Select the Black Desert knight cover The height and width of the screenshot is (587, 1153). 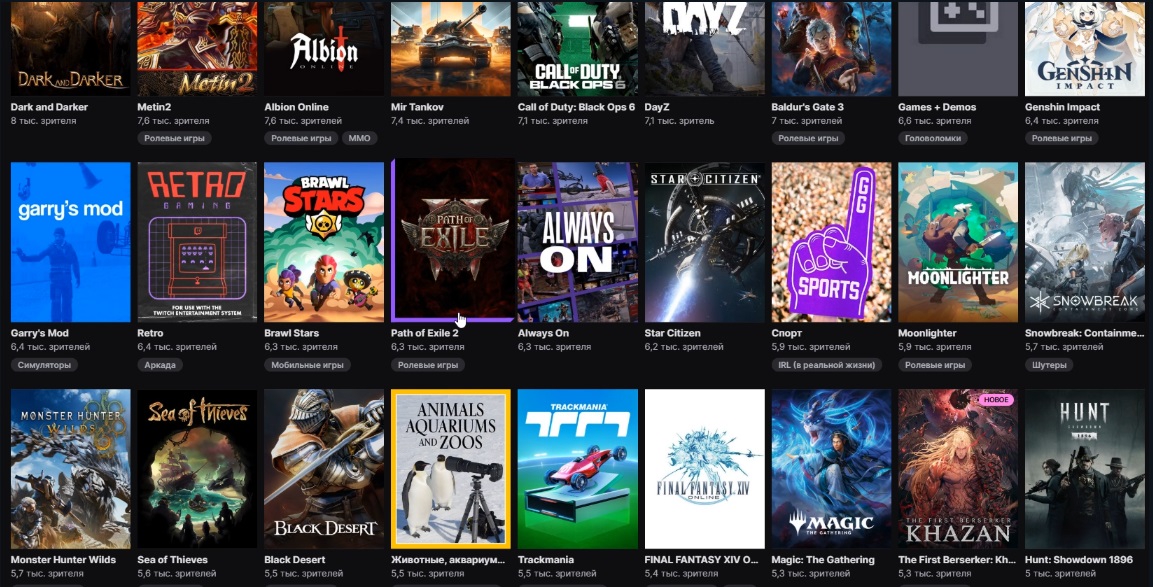324,469
